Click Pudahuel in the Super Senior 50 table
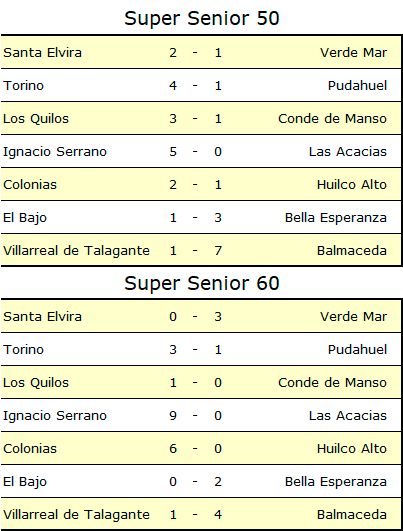Viewport: 403px width, 531px height. click(357, 85)
